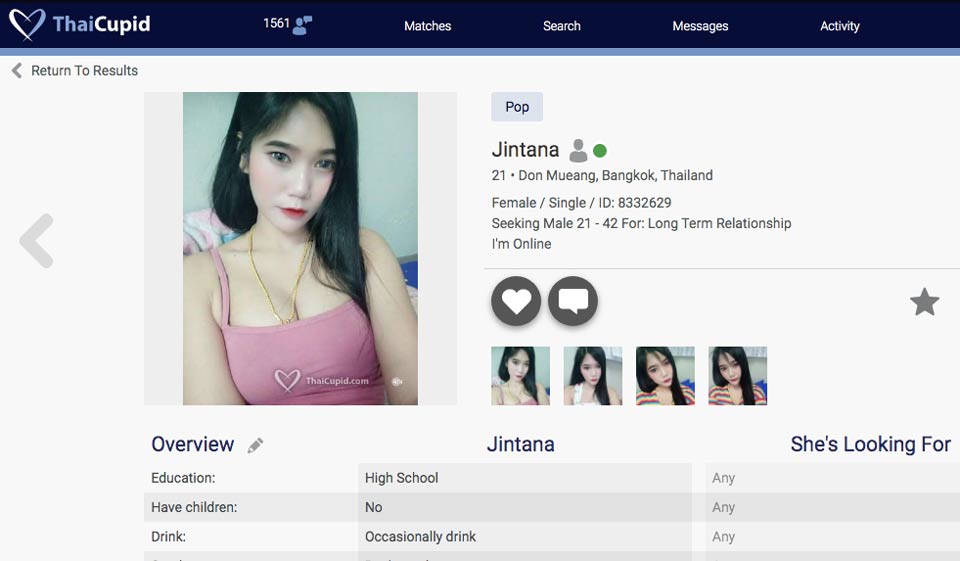Image resolution: width=960 pixels, height=561 pixels.
Task: Click the green online status dot
Action: click(600, 151)
